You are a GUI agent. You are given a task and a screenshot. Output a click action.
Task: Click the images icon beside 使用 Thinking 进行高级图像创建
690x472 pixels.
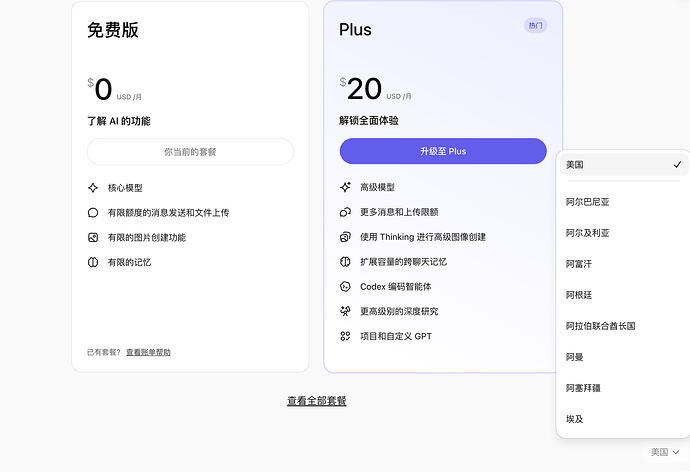(x=345, y=237)
